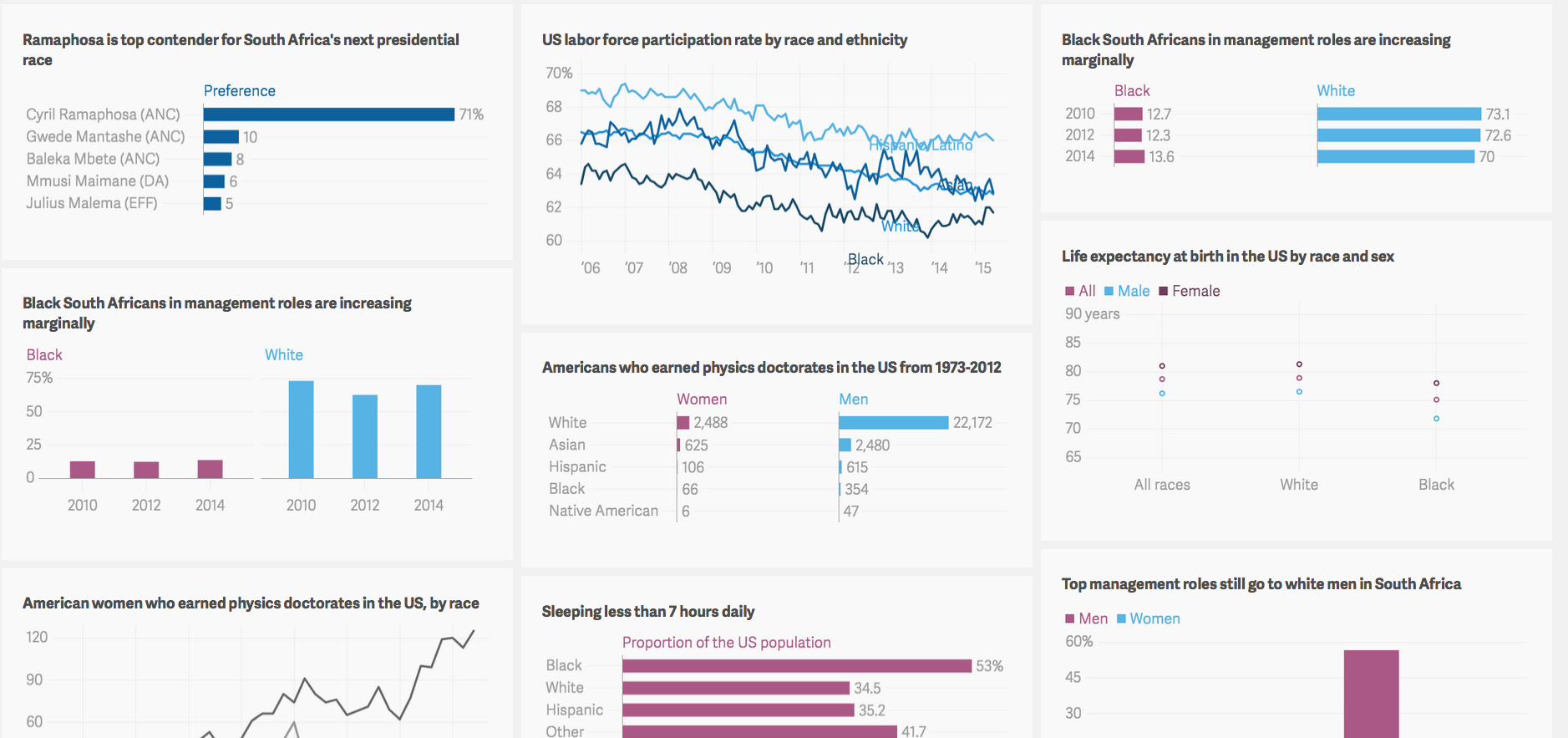Click Gwede Mantashe's bar labeled 10
Screen dimensions: 1568x738
221,137
